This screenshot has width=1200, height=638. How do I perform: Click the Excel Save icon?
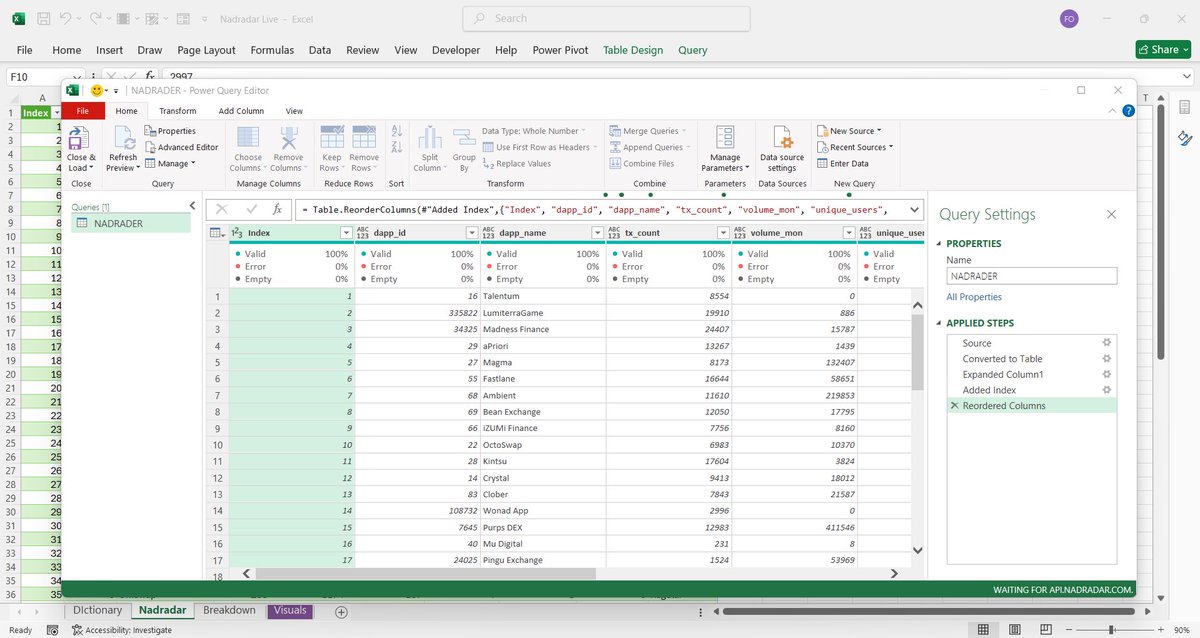44,18
